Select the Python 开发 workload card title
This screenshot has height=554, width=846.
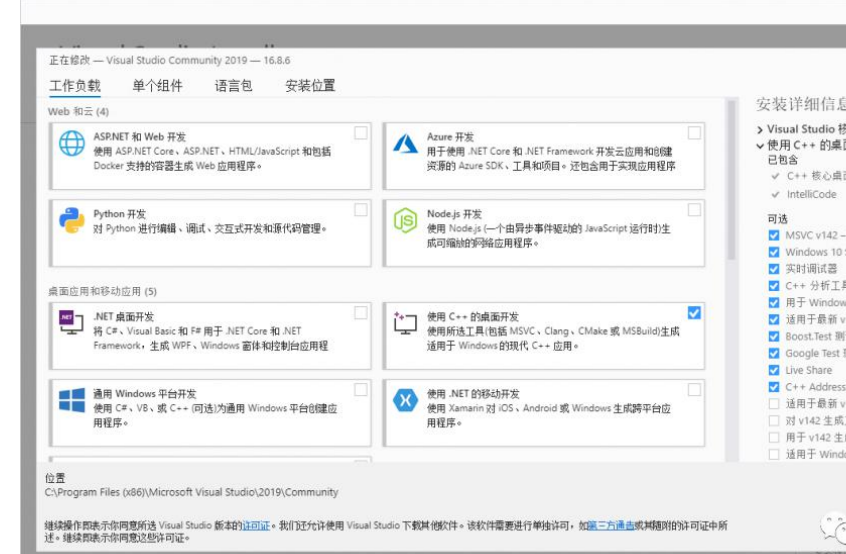(x=119, y=214)
